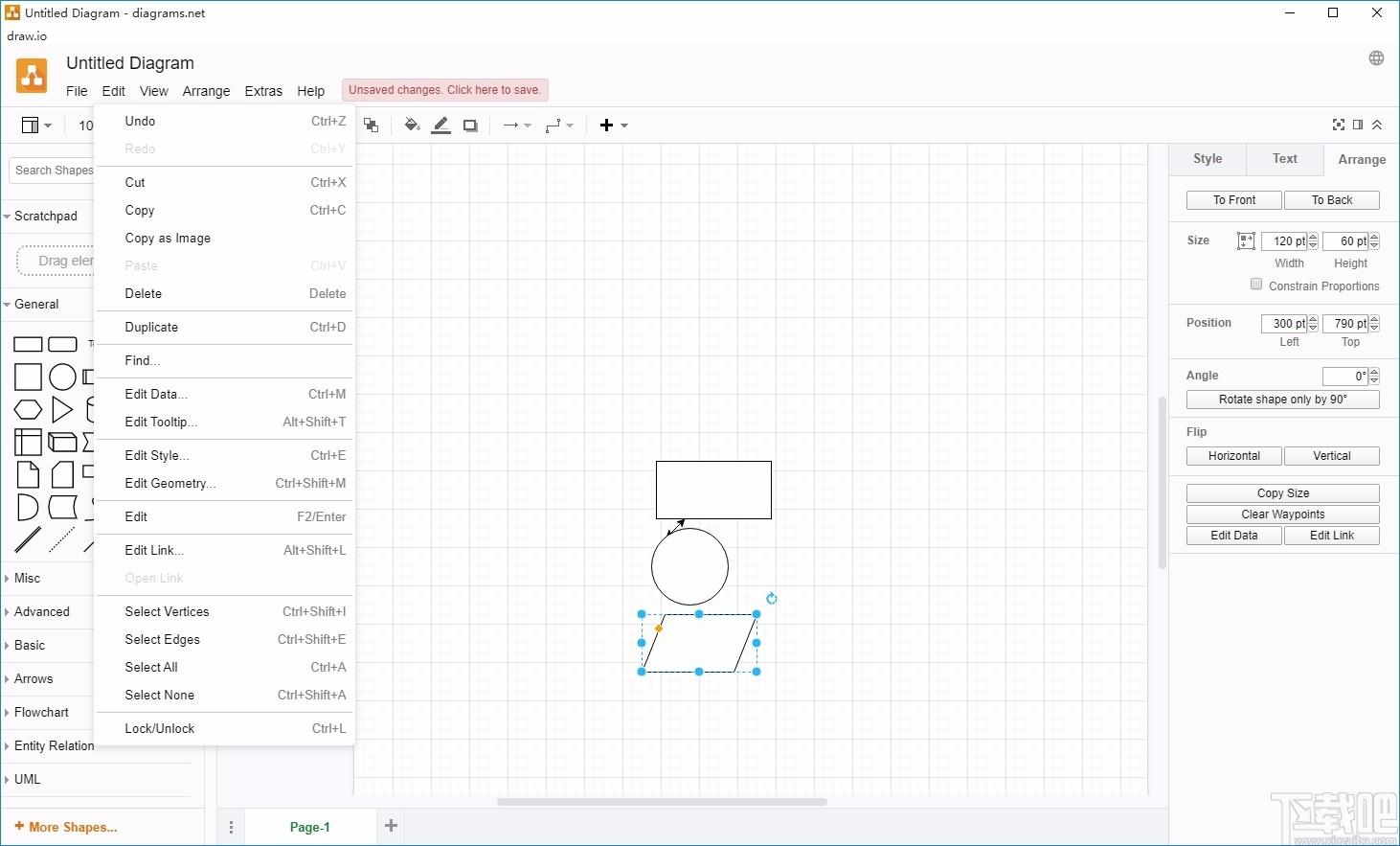Image resolution: width=1400 pixels, height=846 pixels.
Task: Pick the card shape
Action: point(62,474)
